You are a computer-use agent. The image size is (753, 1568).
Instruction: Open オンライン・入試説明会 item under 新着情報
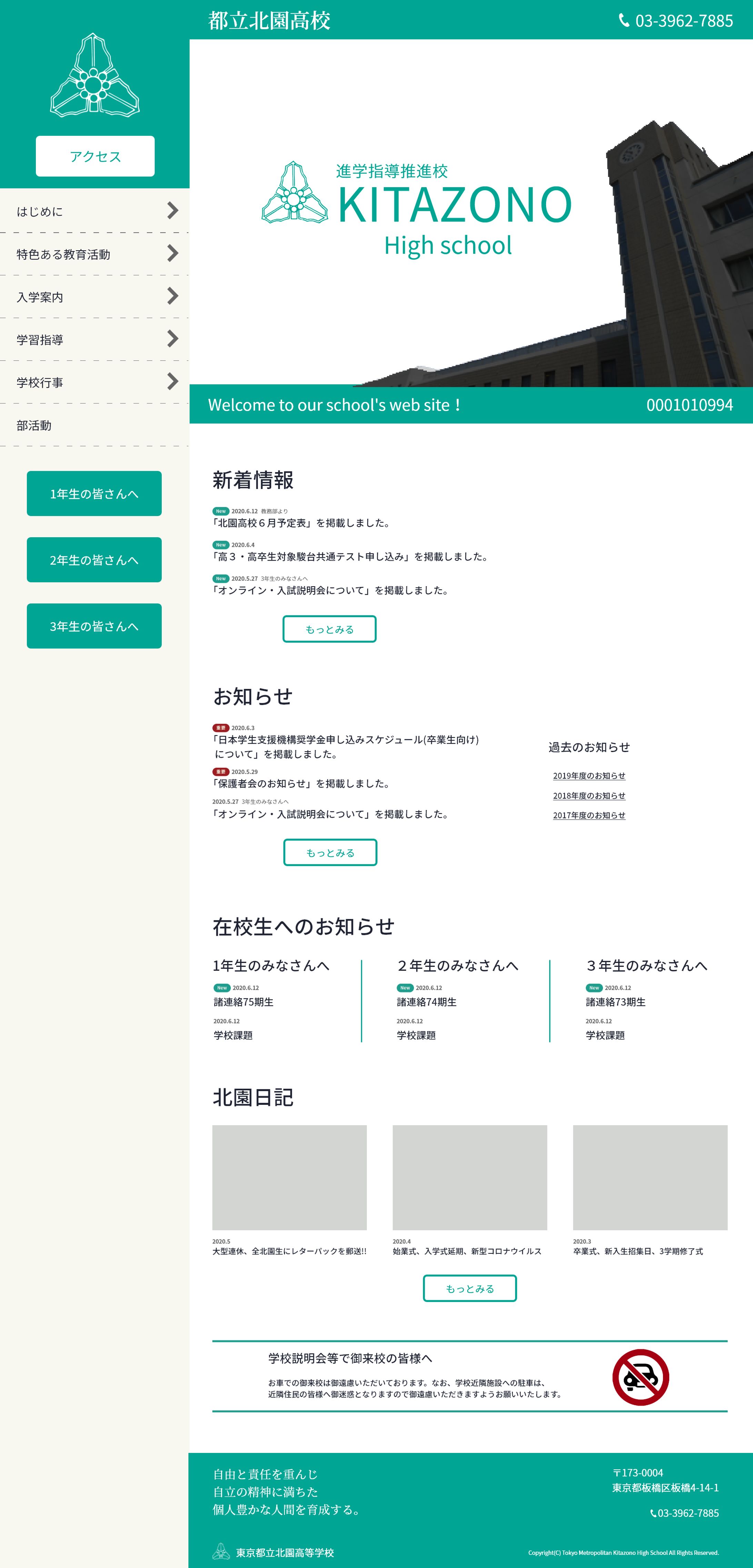point(330,590)
